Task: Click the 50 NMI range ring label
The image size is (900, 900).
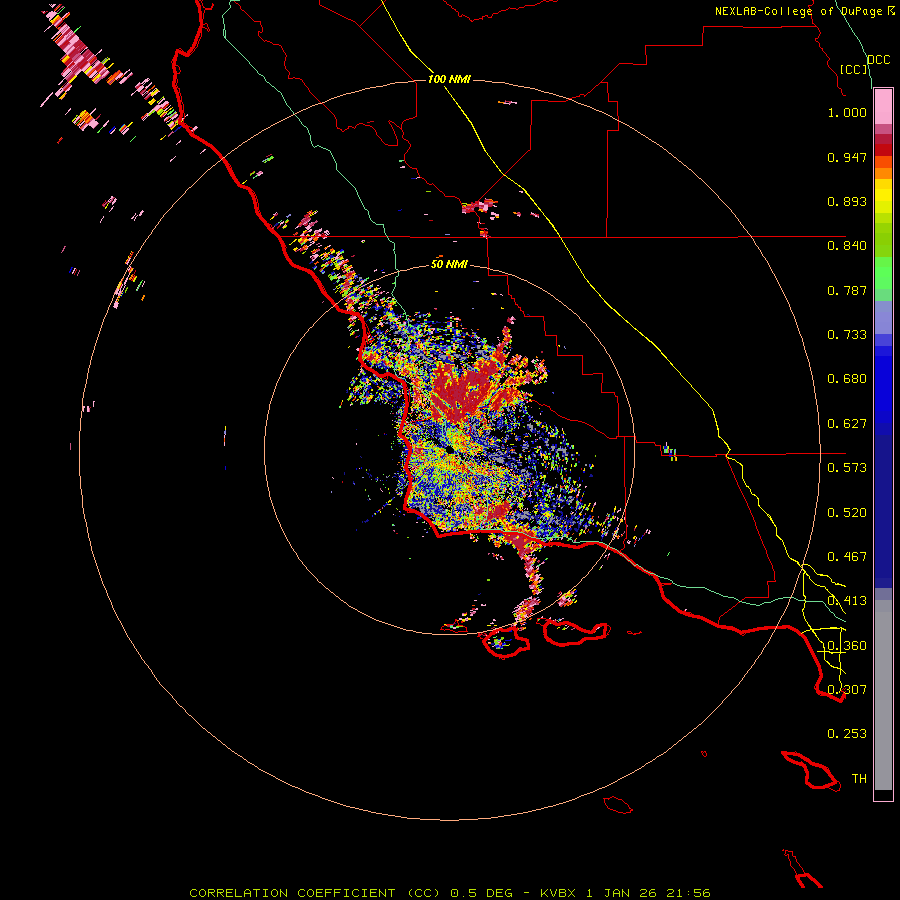Action: 449,264
